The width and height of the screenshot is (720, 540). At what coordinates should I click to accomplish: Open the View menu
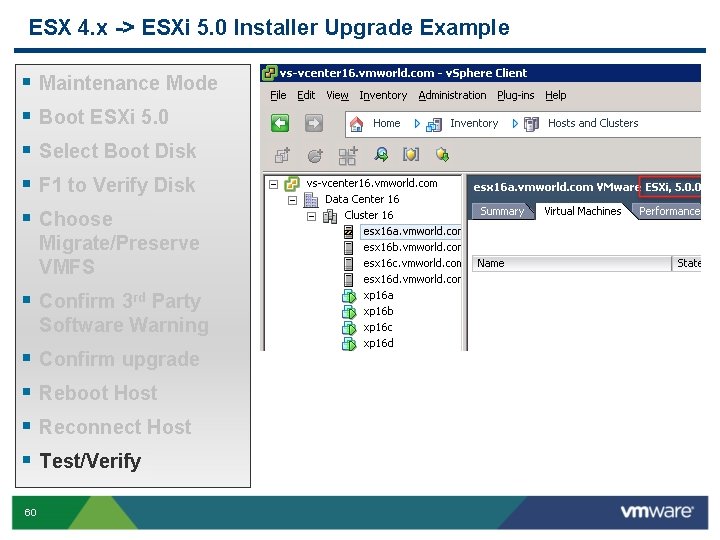[x=338, y=95]
